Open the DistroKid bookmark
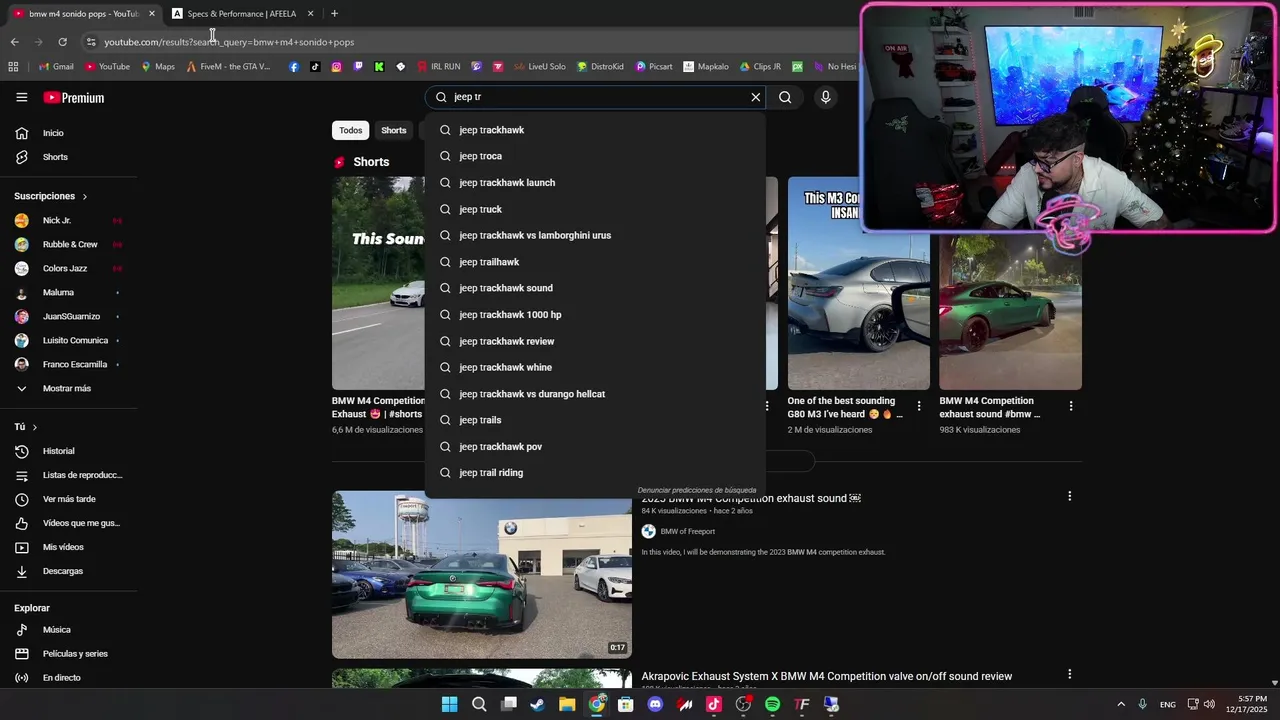The height and width of the screenshot is (720, 1280). coord(600,67)
